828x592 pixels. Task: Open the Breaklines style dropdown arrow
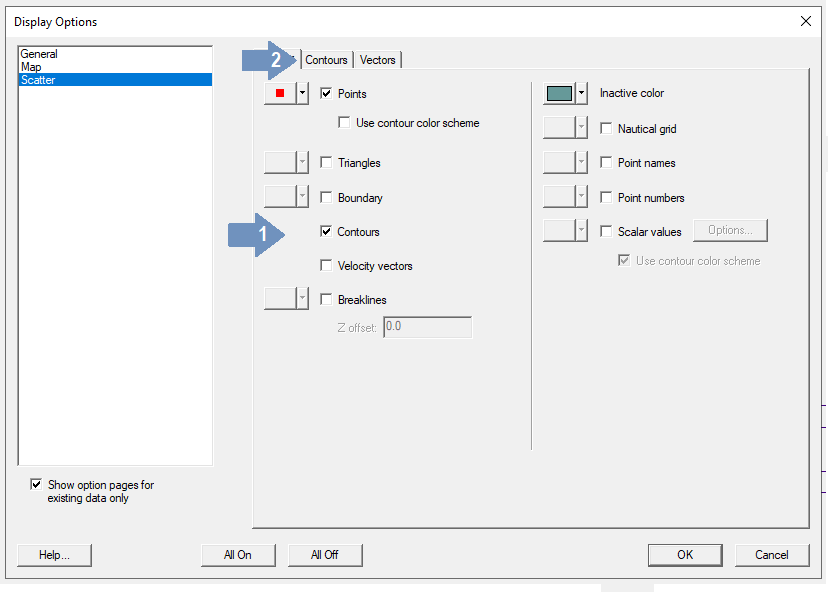tap(302, 298)
